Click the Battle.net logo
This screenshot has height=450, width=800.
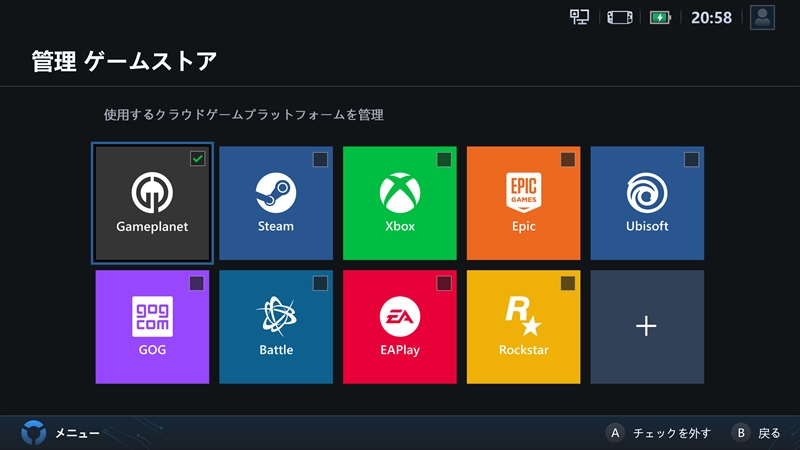click(x=276, y=316)
